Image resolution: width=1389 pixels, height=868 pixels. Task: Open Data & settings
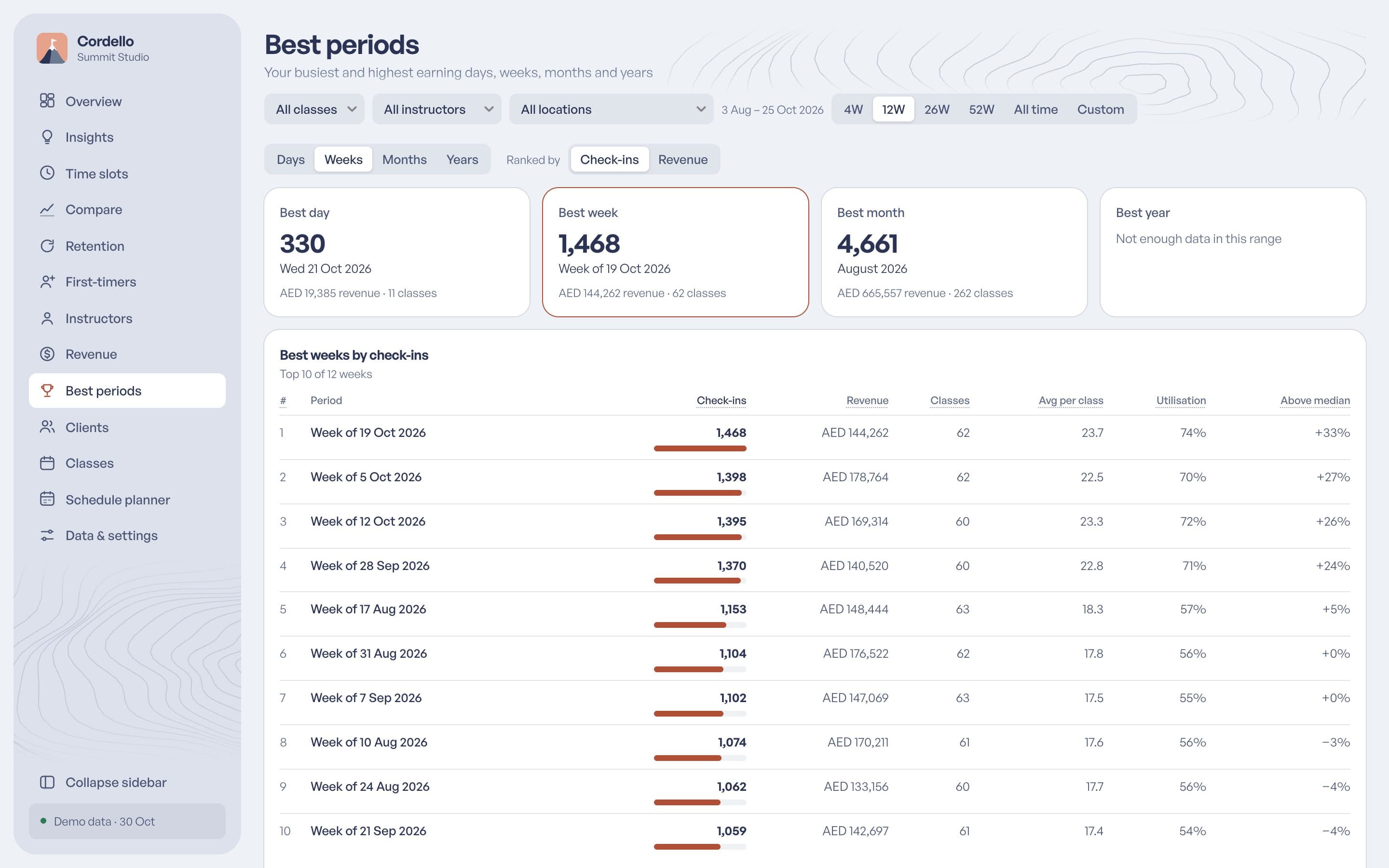[127, 536]
